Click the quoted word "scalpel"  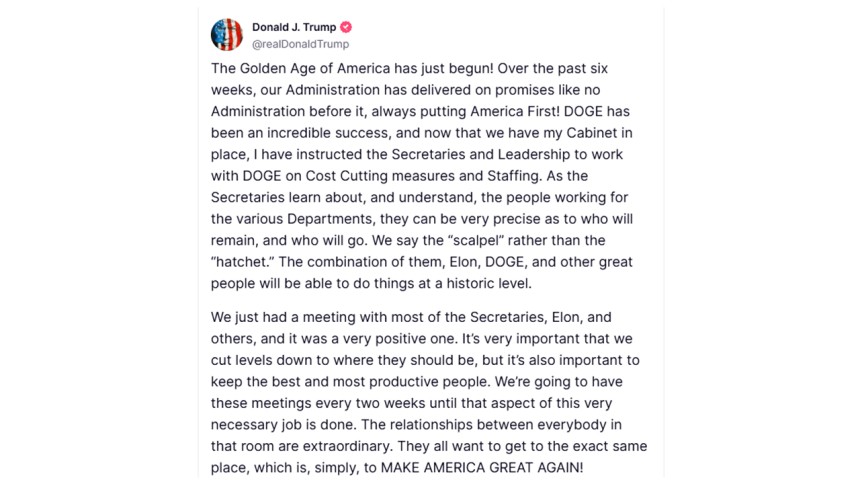478,240
